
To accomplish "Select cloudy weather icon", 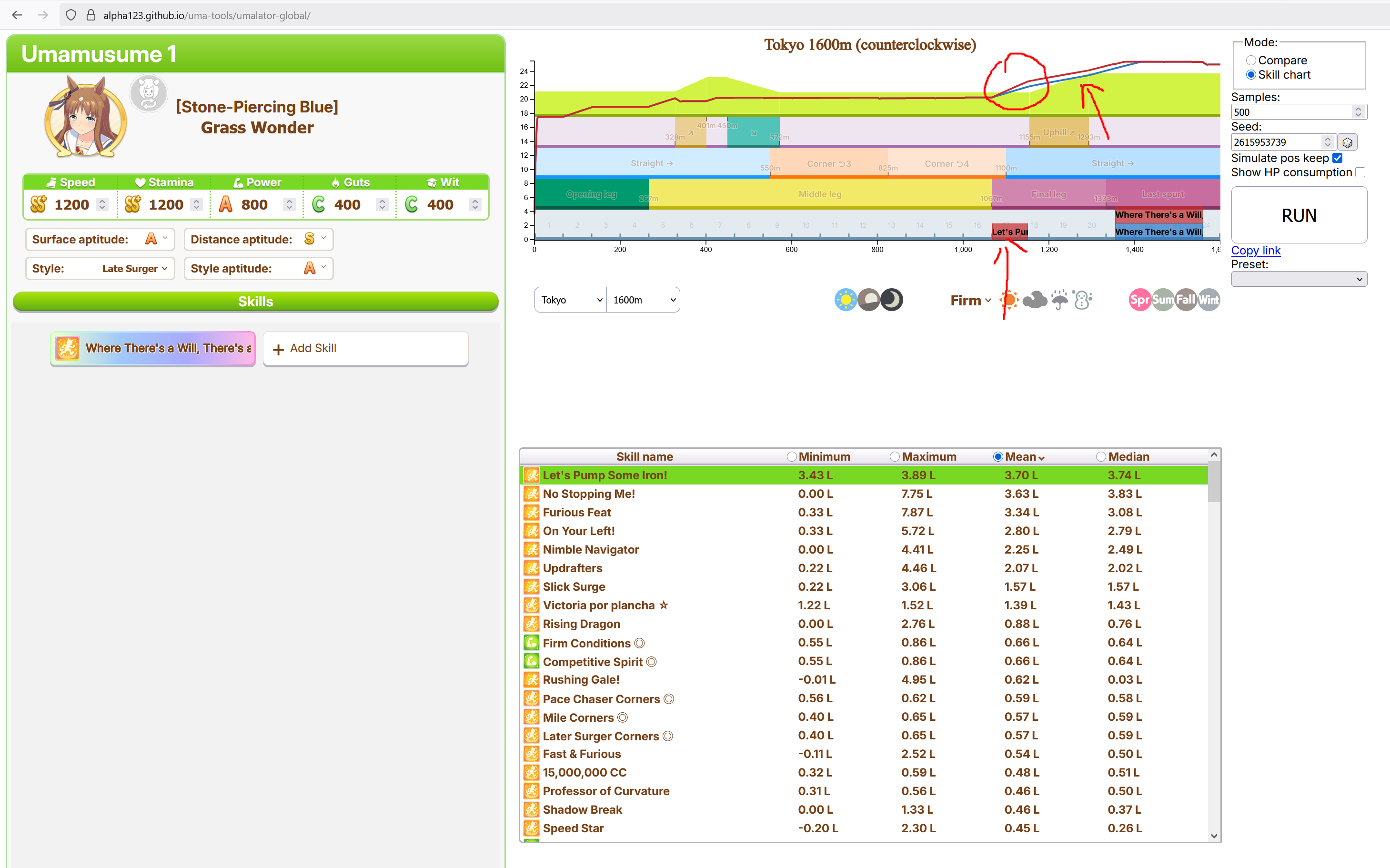I will click(x=1035, y=300).
